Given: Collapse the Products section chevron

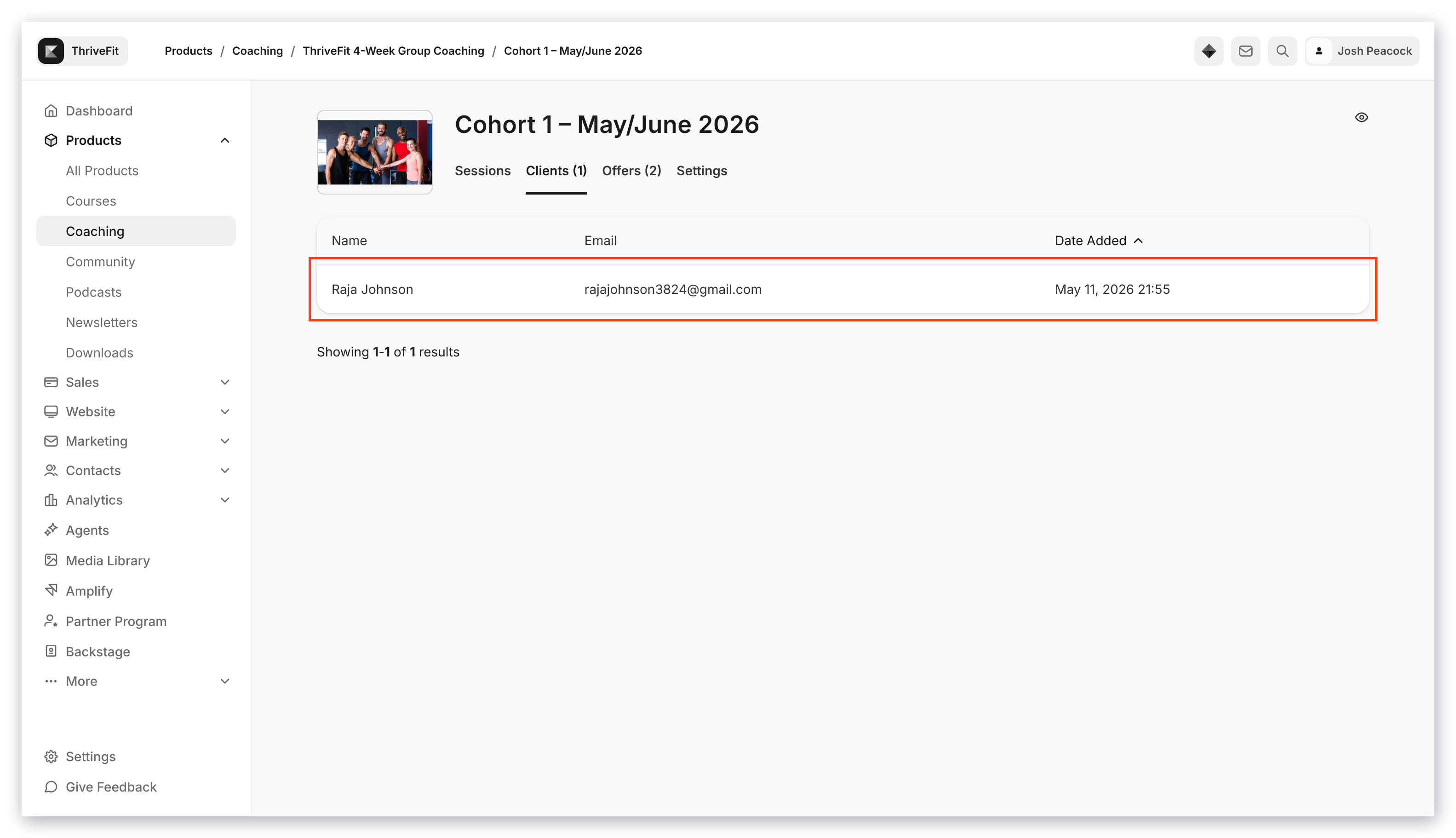Looking at the screenshot, I should [x=224, y=140].
